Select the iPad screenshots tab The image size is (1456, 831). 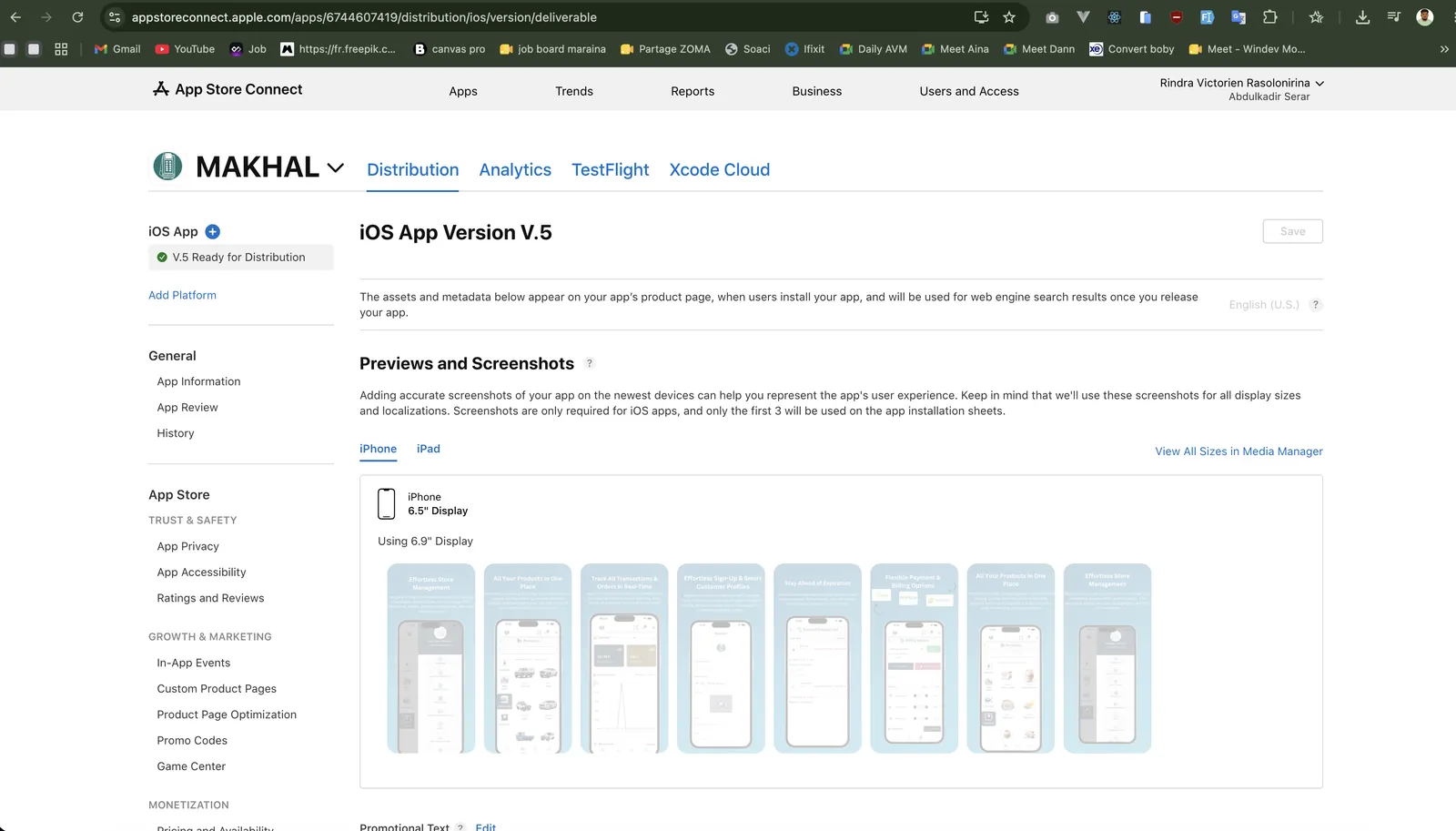tap(429, 449)
